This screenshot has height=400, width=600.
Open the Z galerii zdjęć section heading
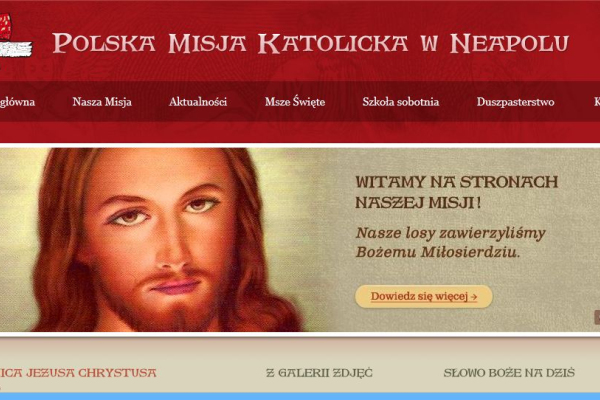point(319,373)
